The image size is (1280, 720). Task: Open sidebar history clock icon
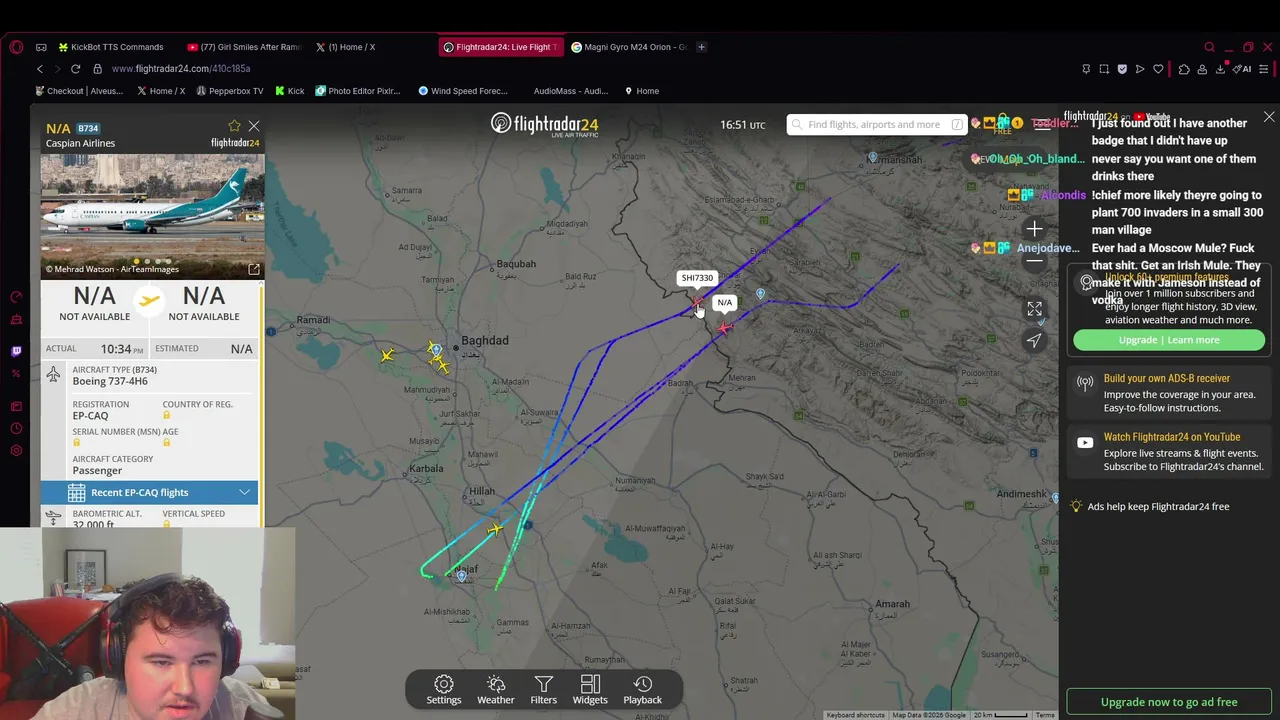pos(16,428)
